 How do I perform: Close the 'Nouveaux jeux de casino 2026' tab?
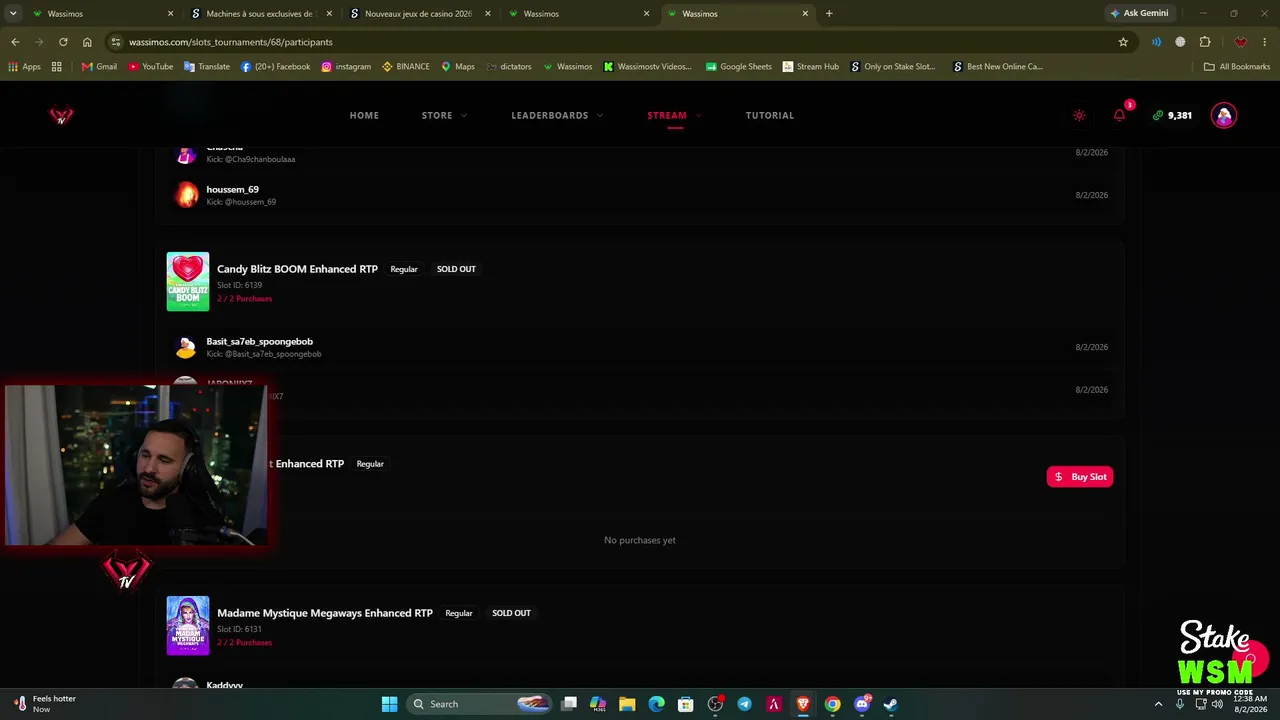[487, 14]
